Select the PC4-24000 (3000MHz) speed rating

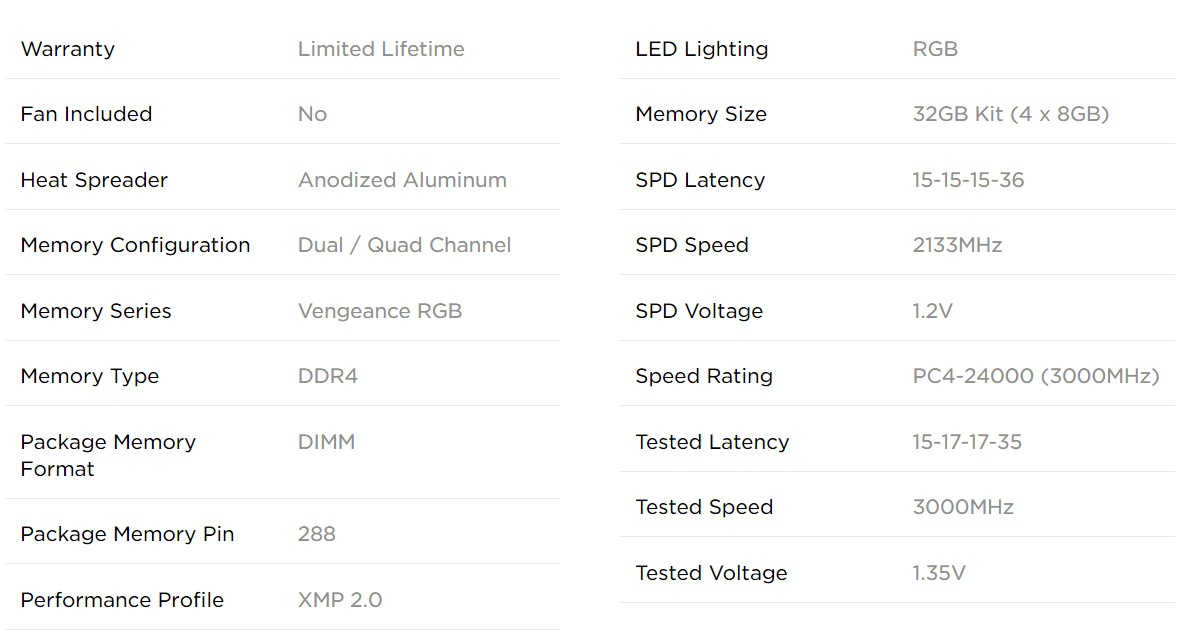[1036, 376]
